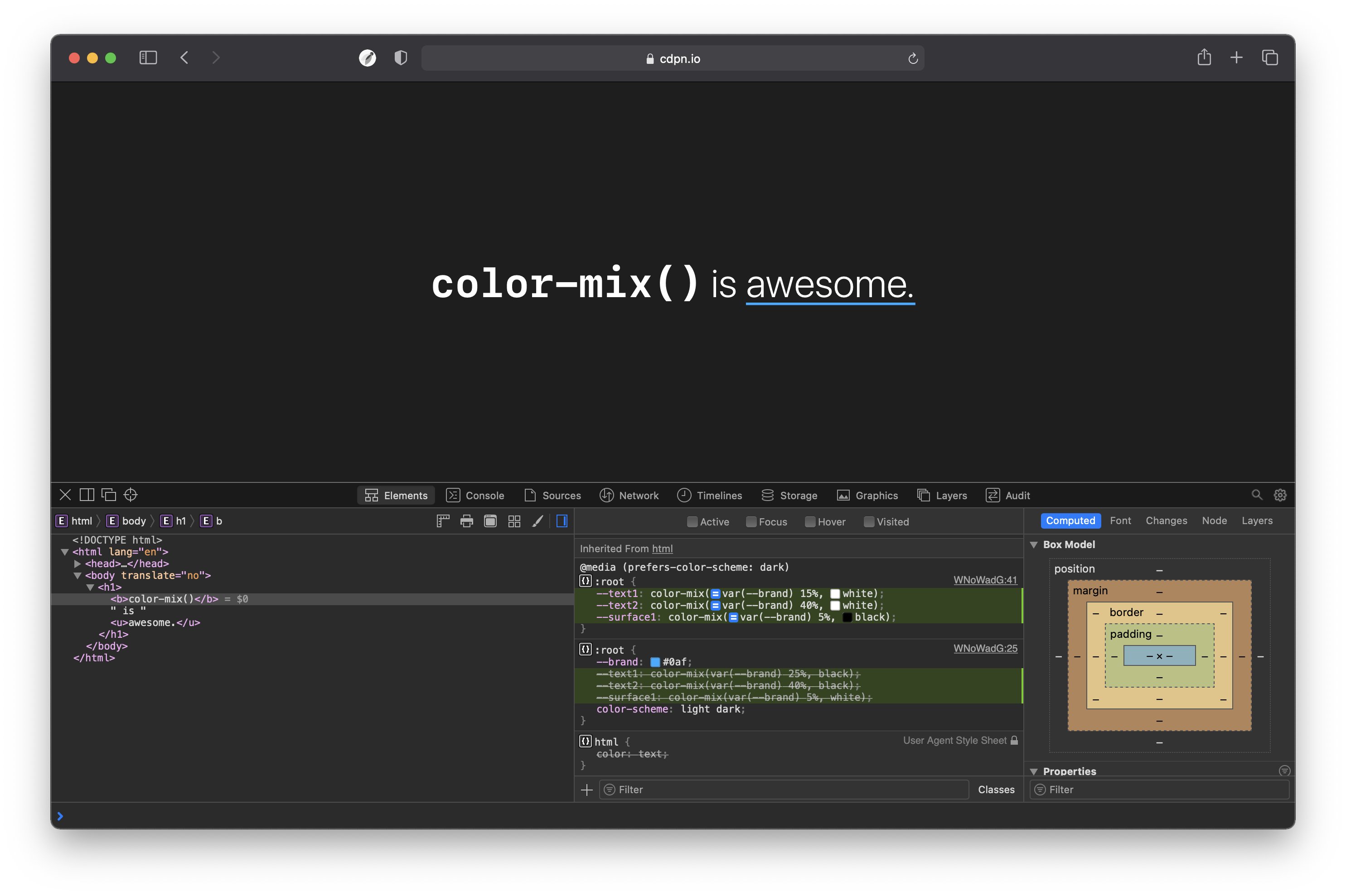Screen dimensions: 1346x896
Task: Open the Share icon in the toolbar
Action: point(1204,57)
